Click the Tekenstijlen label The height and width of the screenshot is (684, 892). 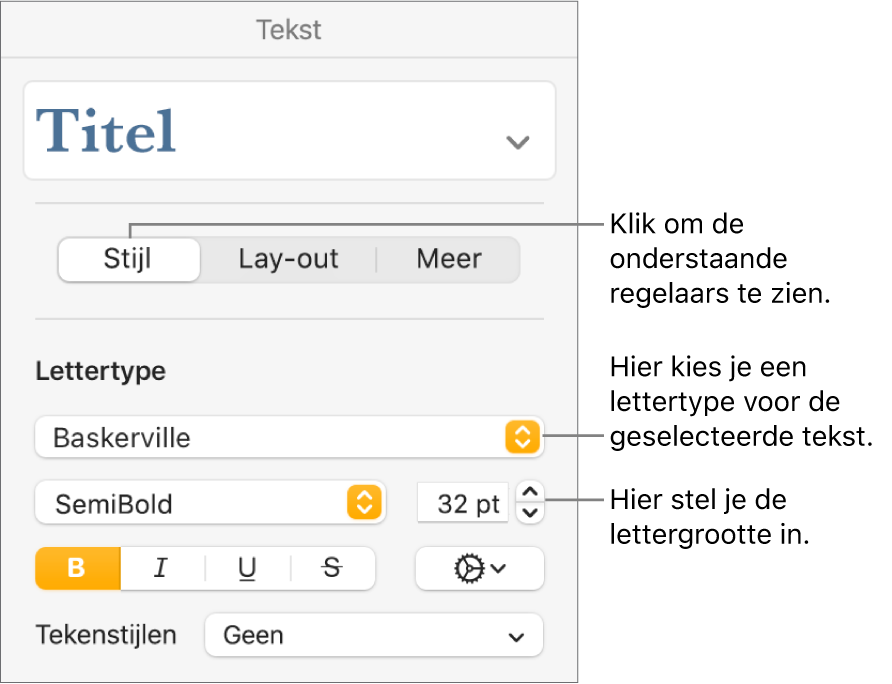coord(106,635)
